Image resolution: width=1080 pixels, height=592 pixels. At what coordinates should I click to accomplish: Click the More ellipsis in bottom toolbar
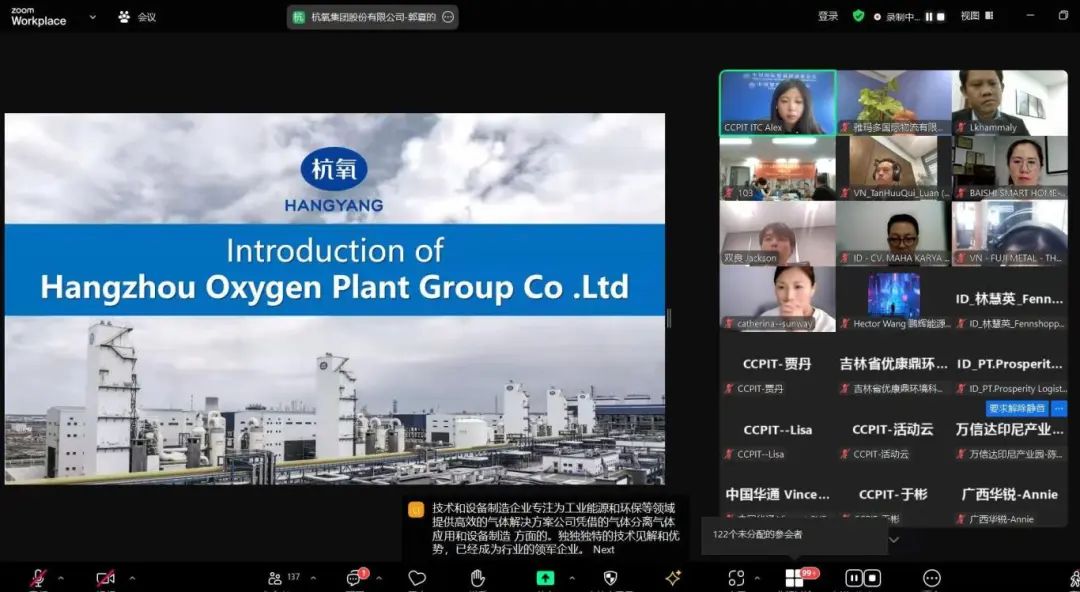[x=932, y=578]
